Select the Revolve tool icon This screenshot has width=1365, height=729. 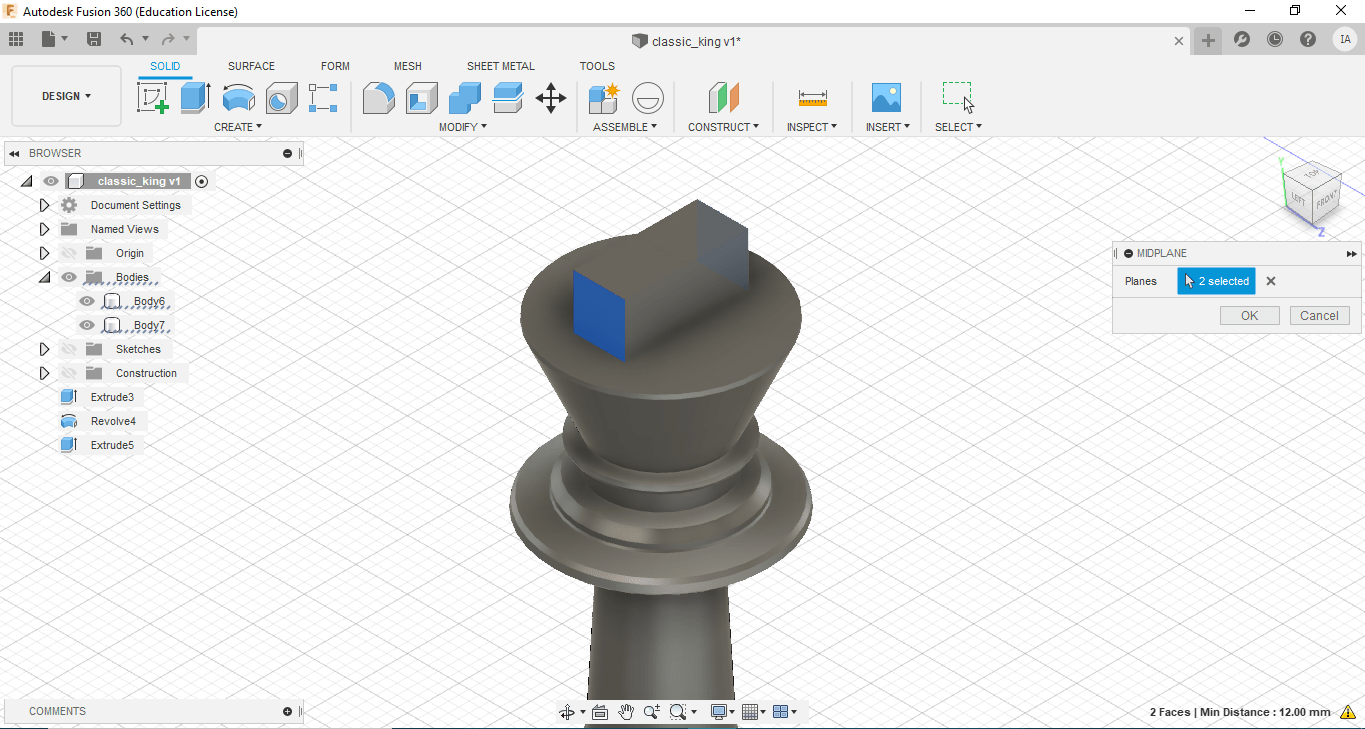(x=238, y=98)
